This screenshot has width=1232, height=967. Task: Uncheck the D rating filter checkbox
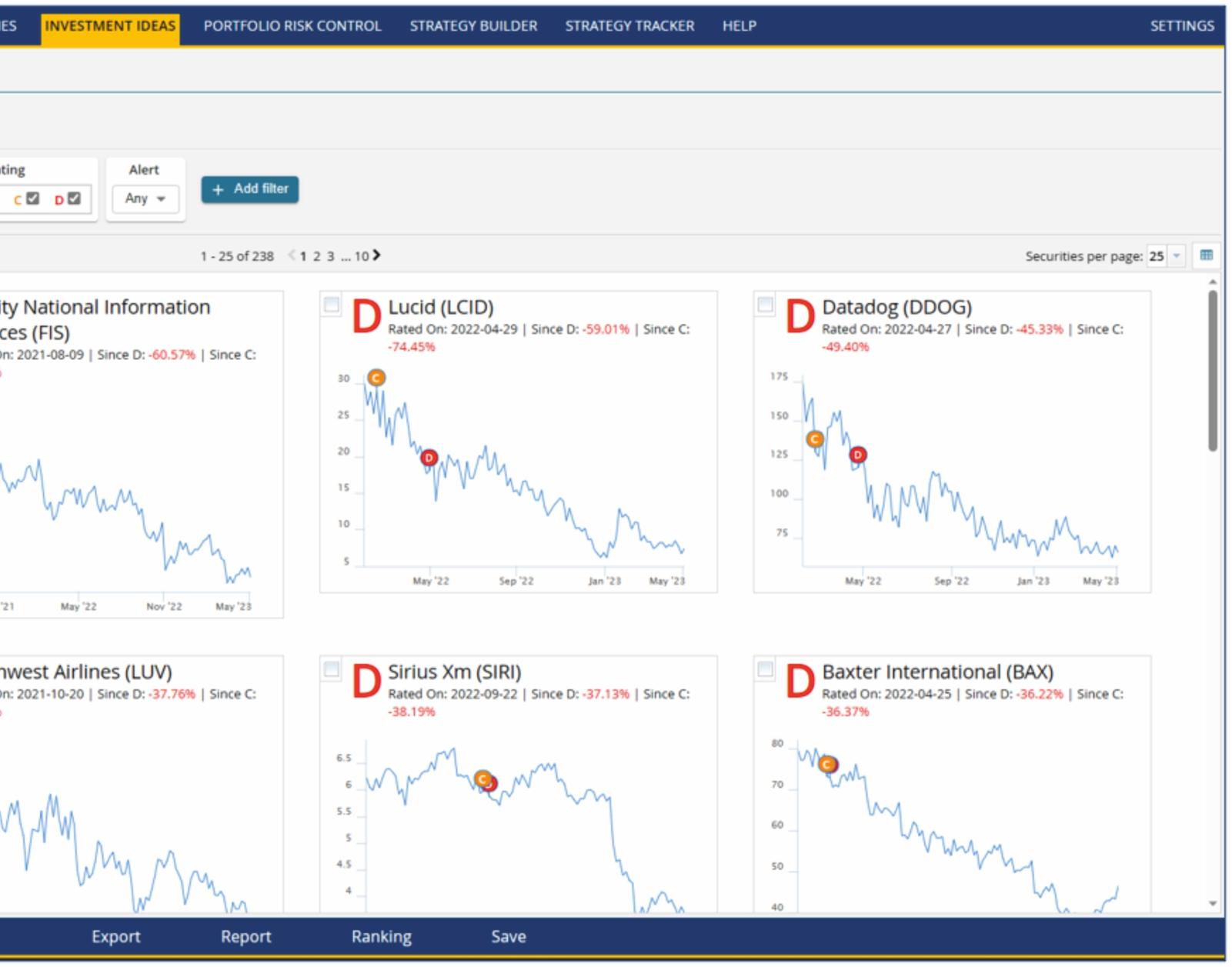coord(74,198)
